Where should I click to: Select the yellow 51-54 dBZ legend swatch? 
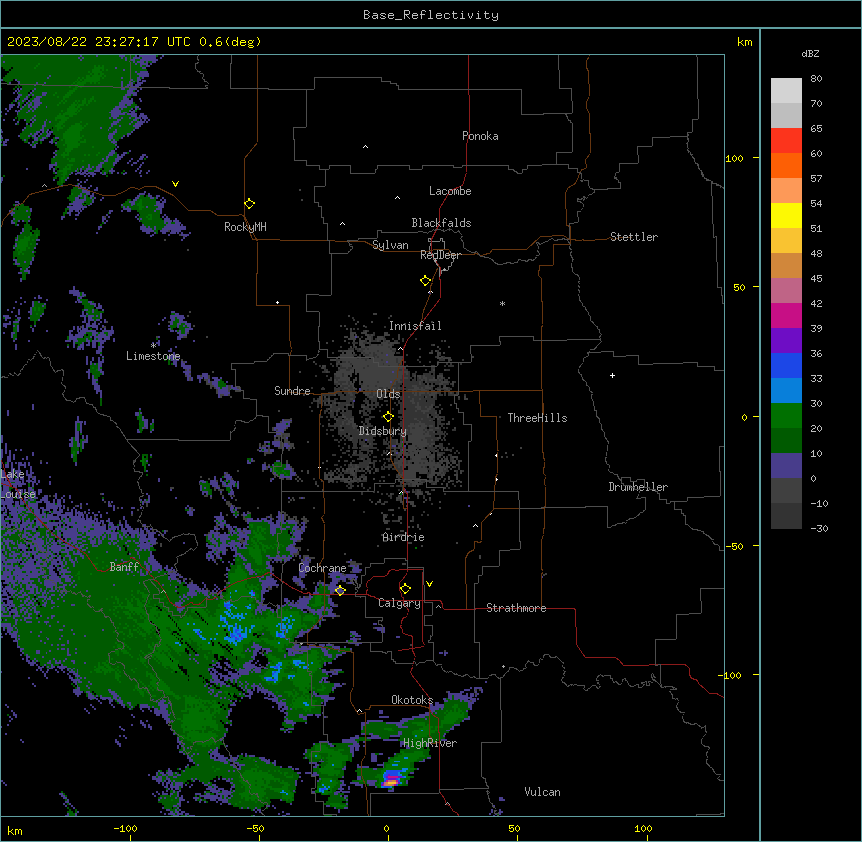(x=786, y=215)
